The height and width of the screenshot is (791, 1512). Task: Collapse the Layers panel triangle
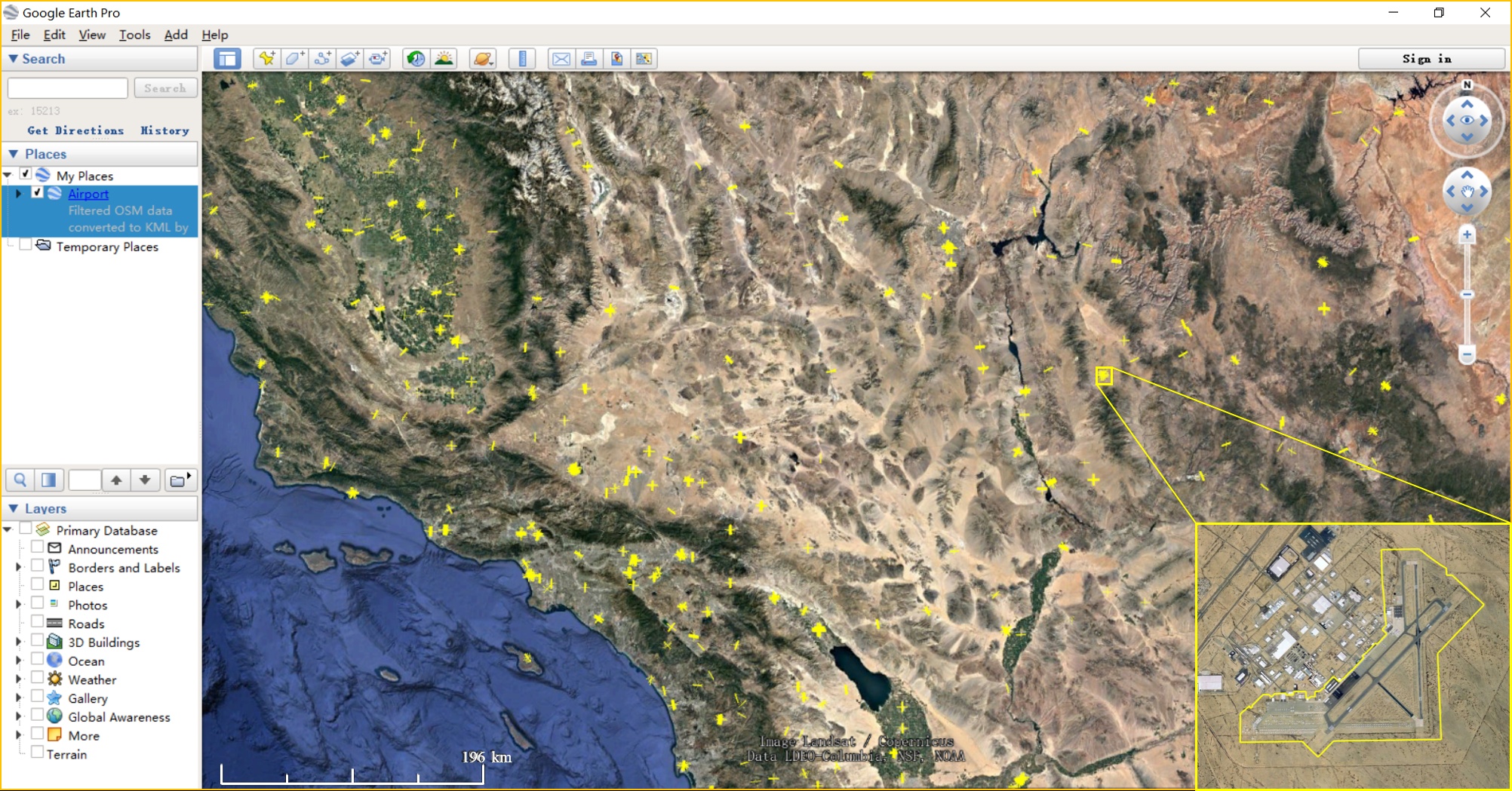coord(13,509)
